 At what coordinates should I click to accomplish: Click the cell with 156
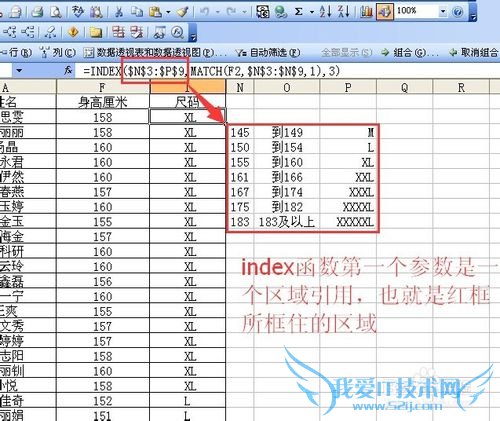[103, 281]
